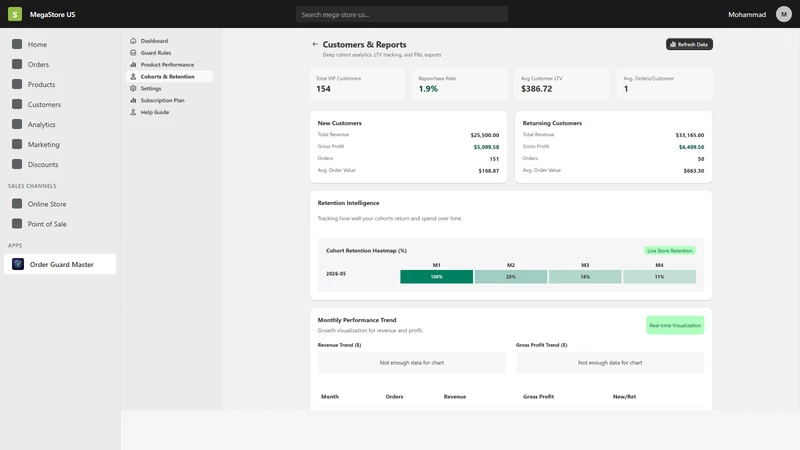The height and width of the screenshot is (450, 800).
Task: Click the Guard Rules icon
Action: (x=133, y=53)
